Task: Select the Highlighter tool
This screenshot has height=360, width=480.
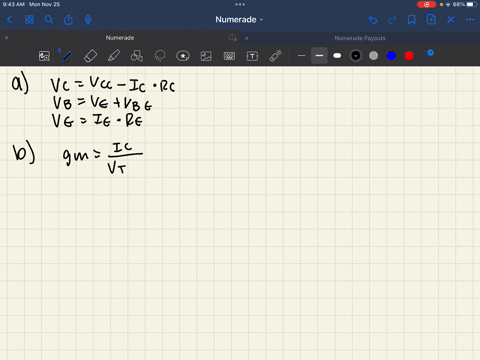Action: click(114, 56)
